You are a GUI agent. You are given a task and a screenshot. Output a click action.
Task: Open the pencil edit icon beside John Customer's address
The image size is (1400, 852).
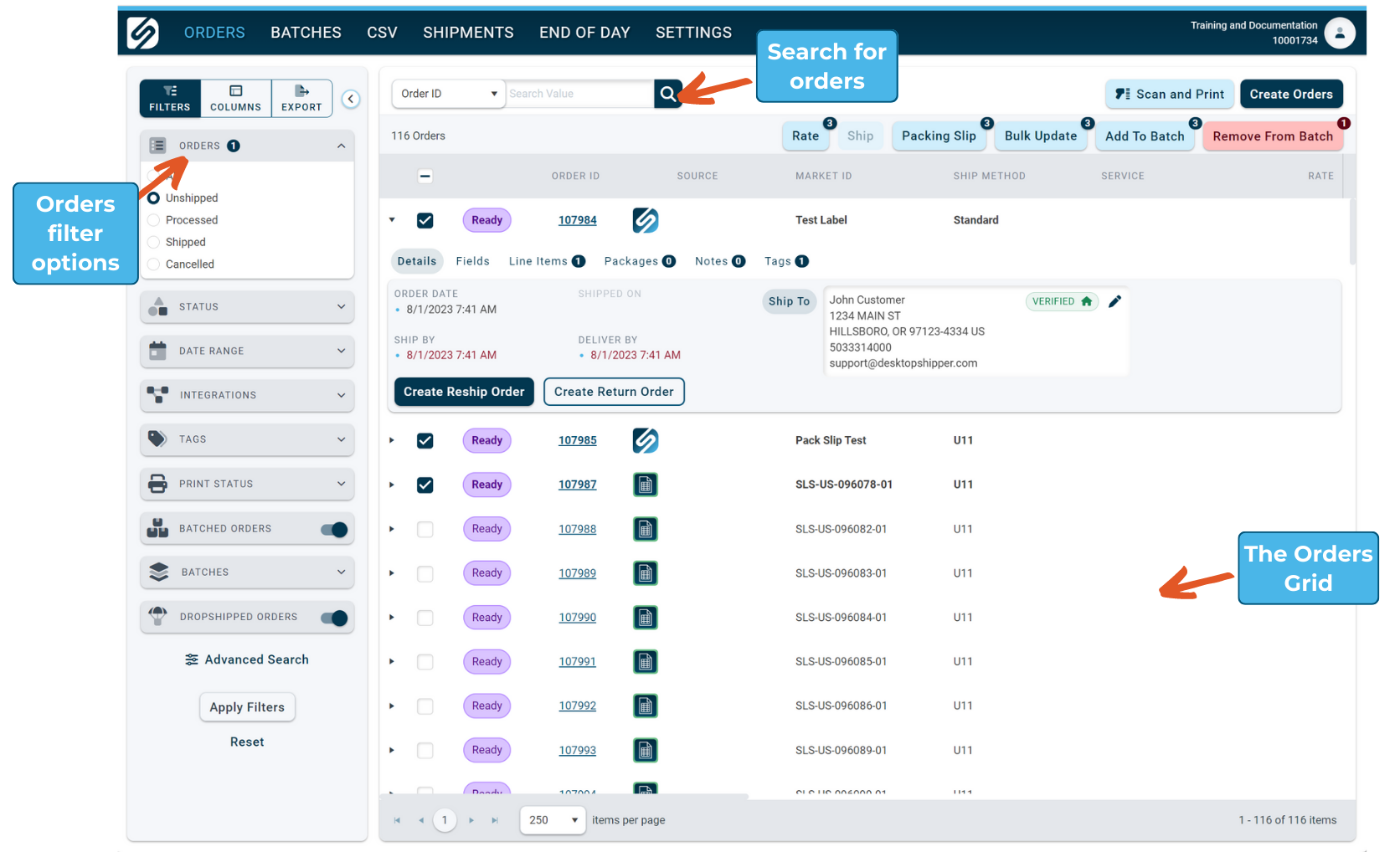pos(1114,301)
